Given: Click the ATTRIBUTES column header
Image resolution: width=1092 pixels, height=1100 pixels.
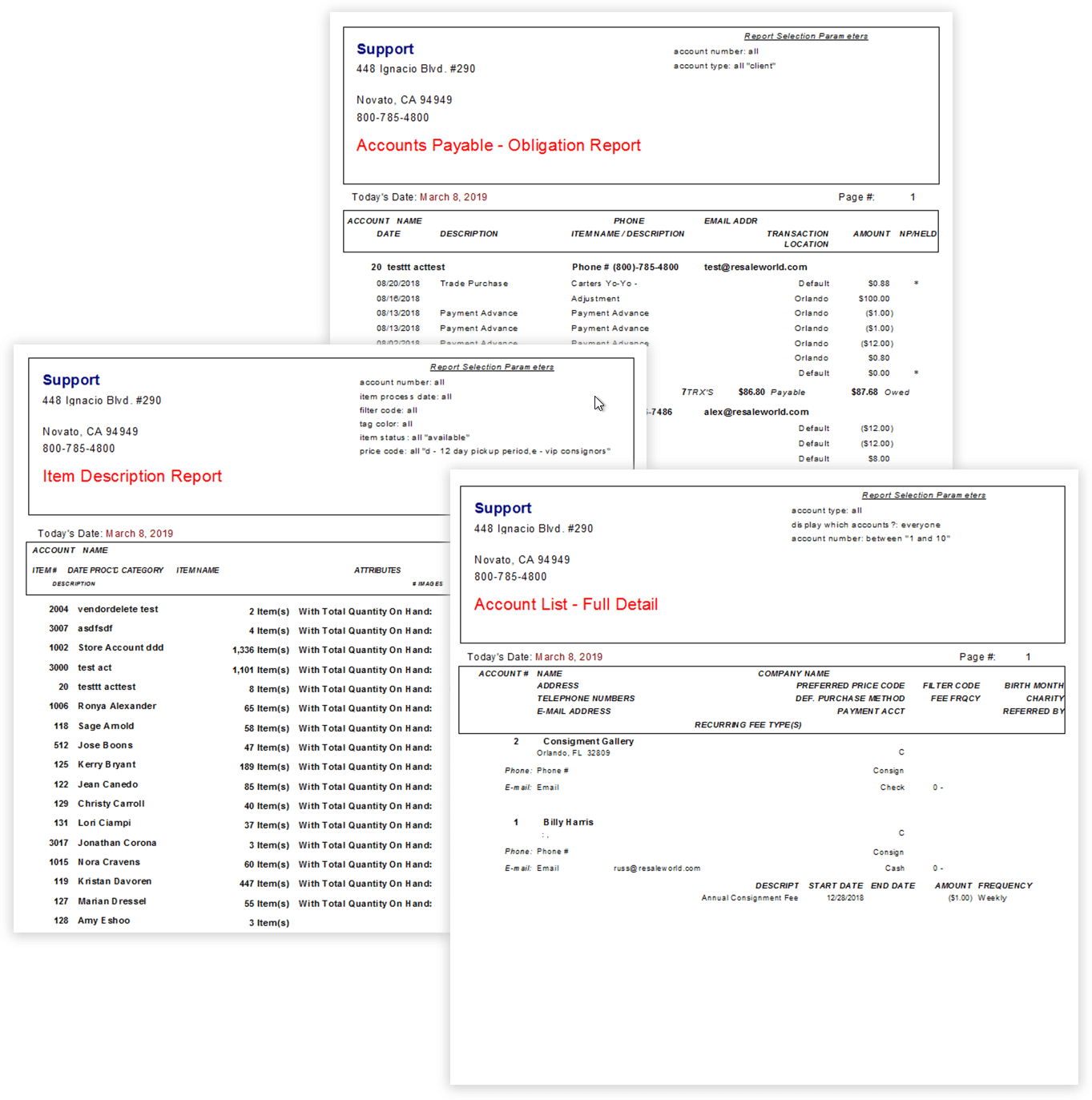Looking at the screenshot, I should click(x=377, y=570).
